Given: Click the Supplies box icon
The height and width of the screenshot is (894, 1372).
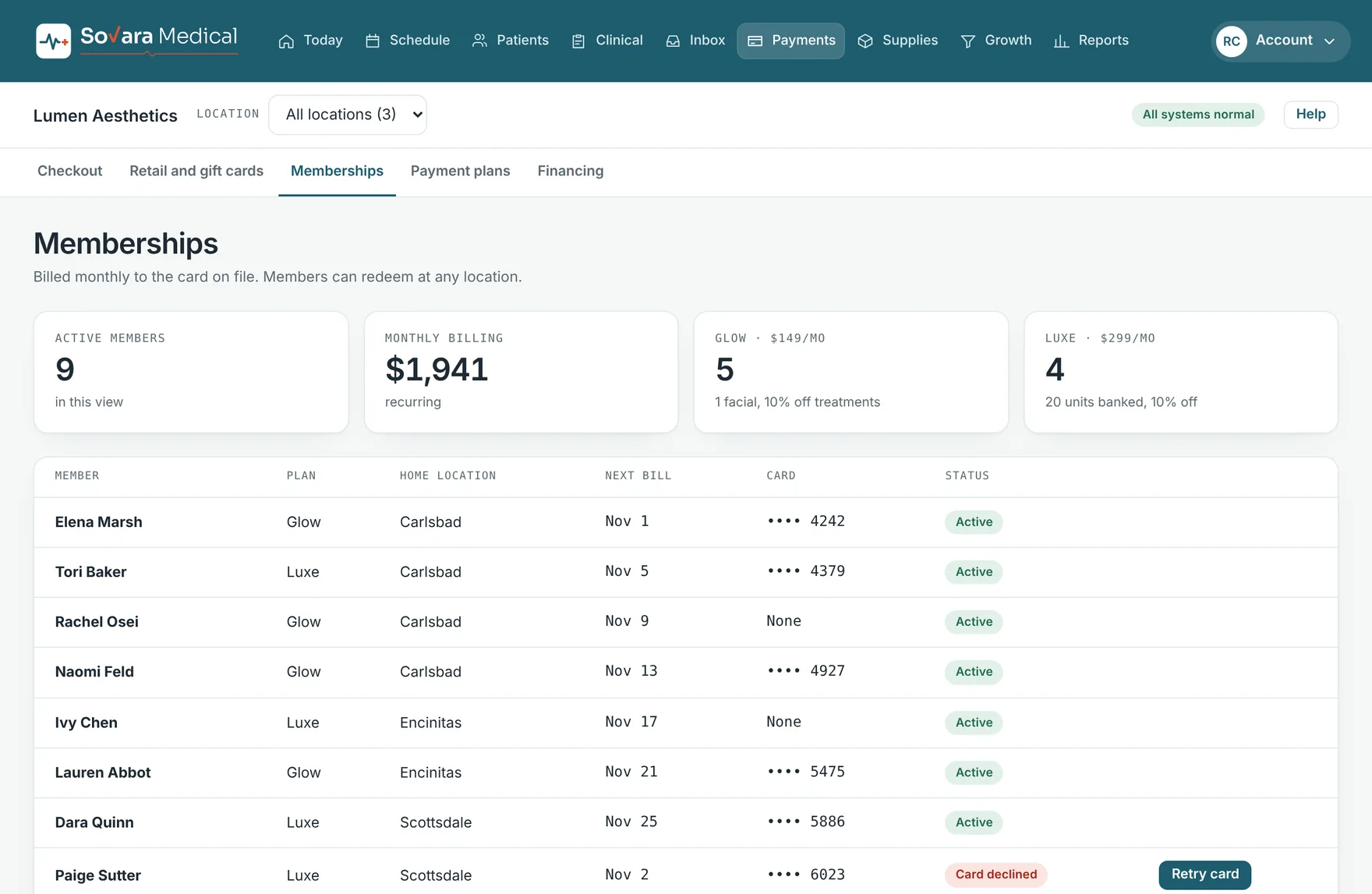Looking at the screenshot, I should [865, 41].
